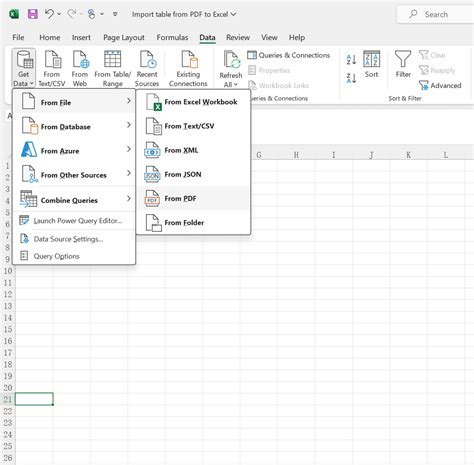Expand the Undo history dropdown
This screenshot has width=474, height=465.
[x=59, y=14]
